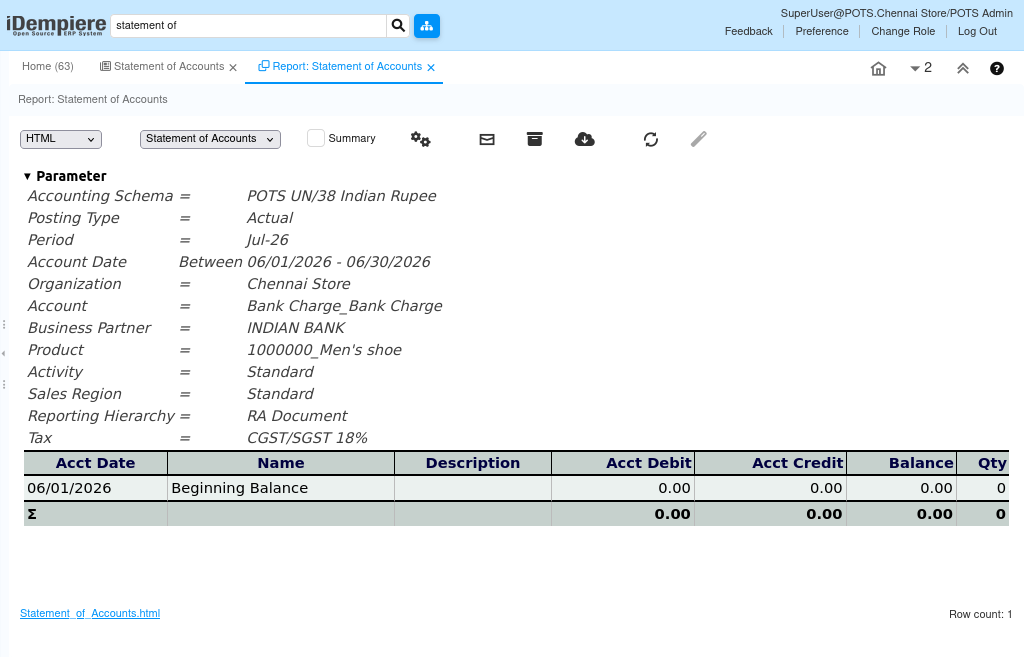Click the customize report gears icon
Screen dimensions: 1024x657
[x=421, y=139]
